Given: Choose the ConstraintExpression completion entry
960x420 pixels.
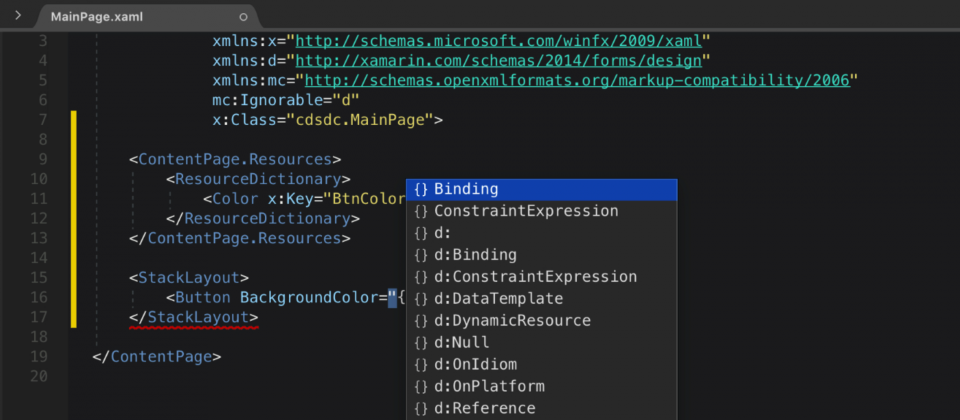Looking at the screenshot, I should point(542,211).
